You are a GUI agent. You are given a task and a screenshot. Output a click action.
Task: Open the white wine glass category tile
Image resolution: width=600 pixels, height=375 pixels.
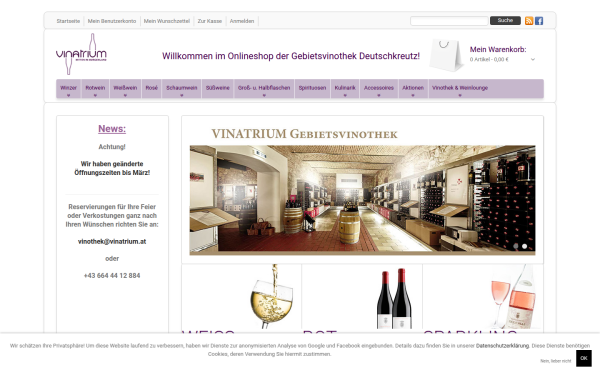241,297
